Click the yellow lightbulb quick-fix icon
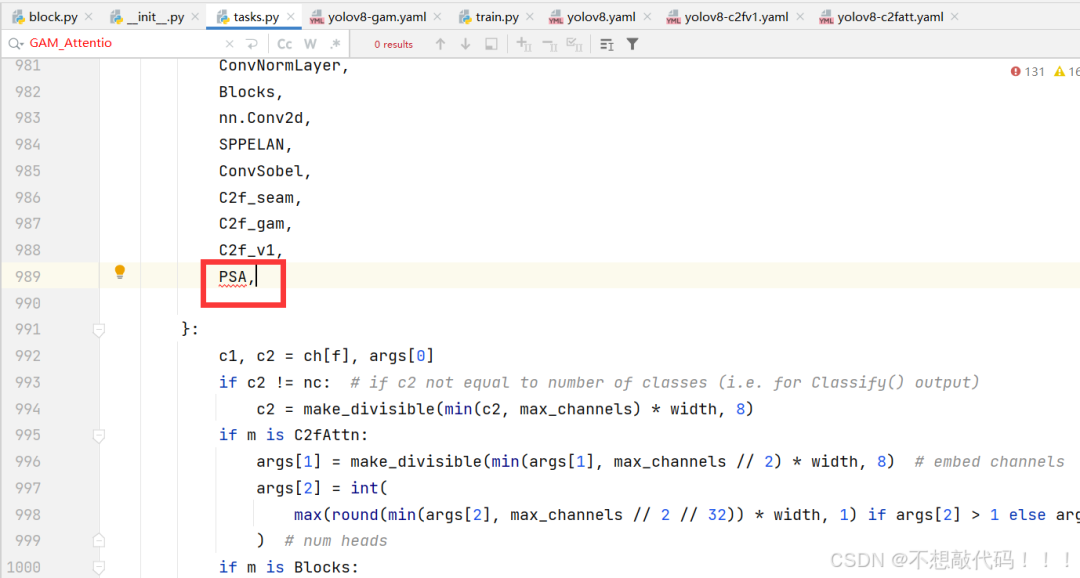The width and height of the screenshot is (1080, 578). point(120,272)
